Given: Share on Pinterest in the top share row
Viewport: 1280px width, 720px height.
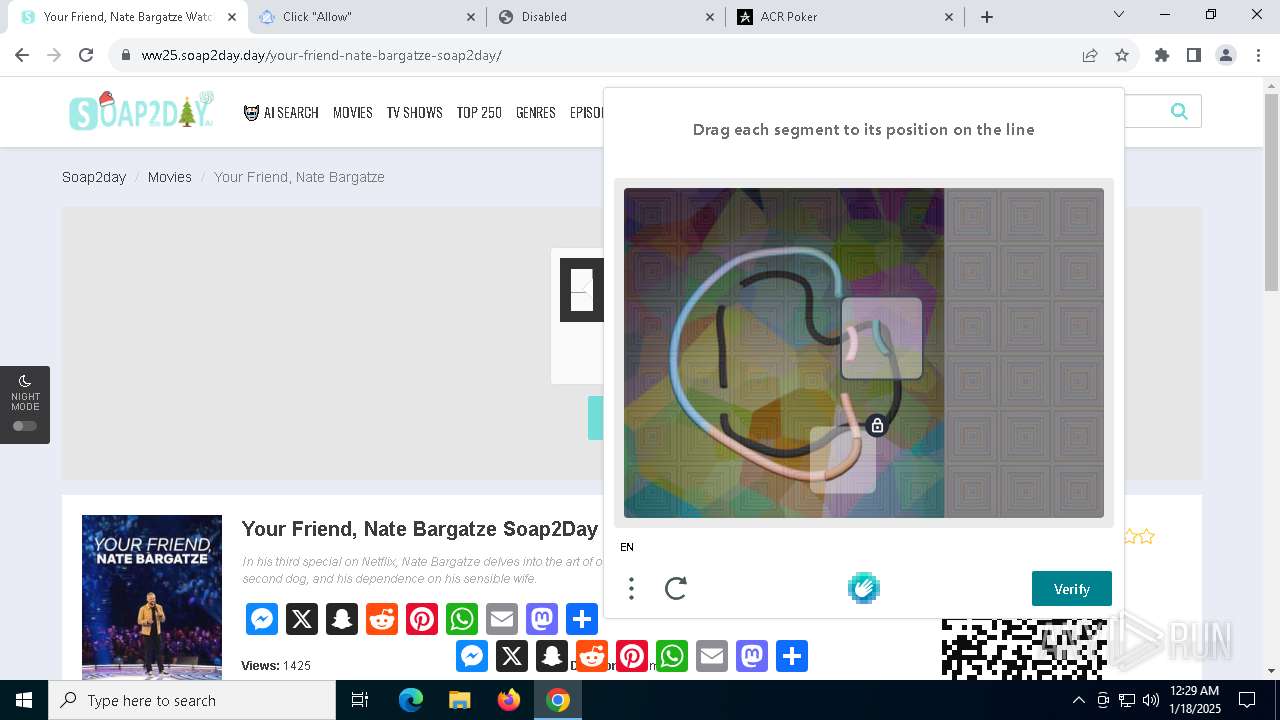Looking at the screenshot, I should 422,619.
